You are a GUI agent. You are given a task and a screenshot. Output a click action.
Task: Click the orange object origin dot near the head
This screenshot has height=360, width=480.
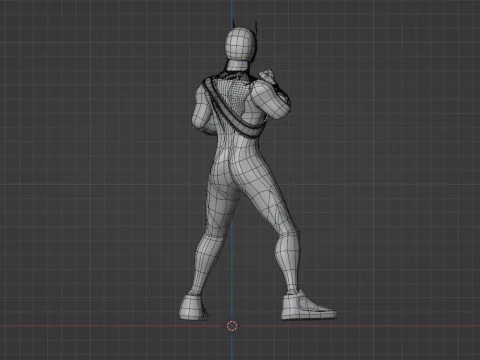click(243, 58)
